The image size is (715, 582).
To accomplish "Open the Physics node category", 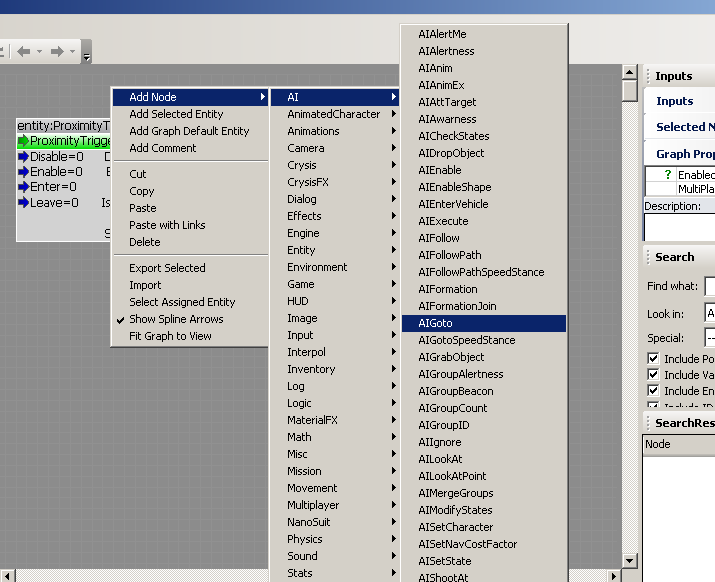I will (335, 539).
